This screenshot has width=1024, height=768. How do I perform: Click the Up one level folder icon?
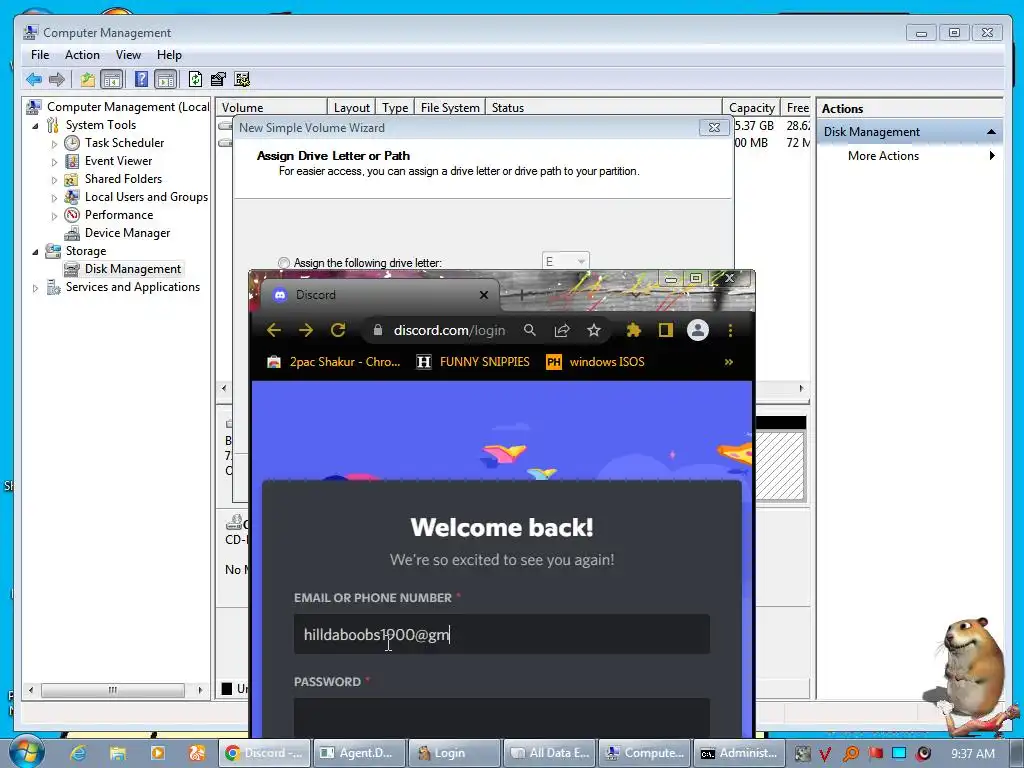point(88,80)
